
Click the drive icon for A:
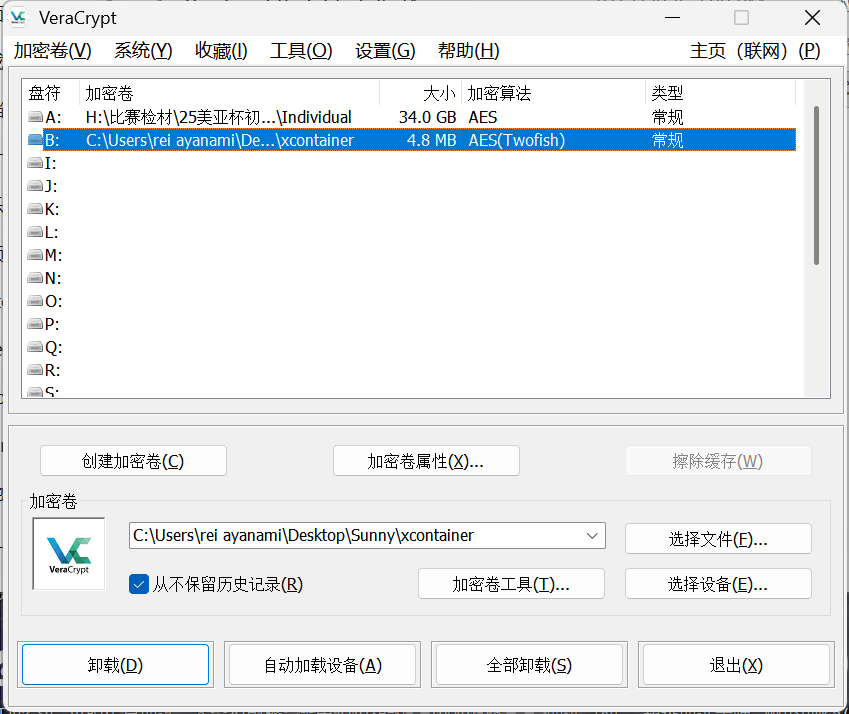point(35,117)
